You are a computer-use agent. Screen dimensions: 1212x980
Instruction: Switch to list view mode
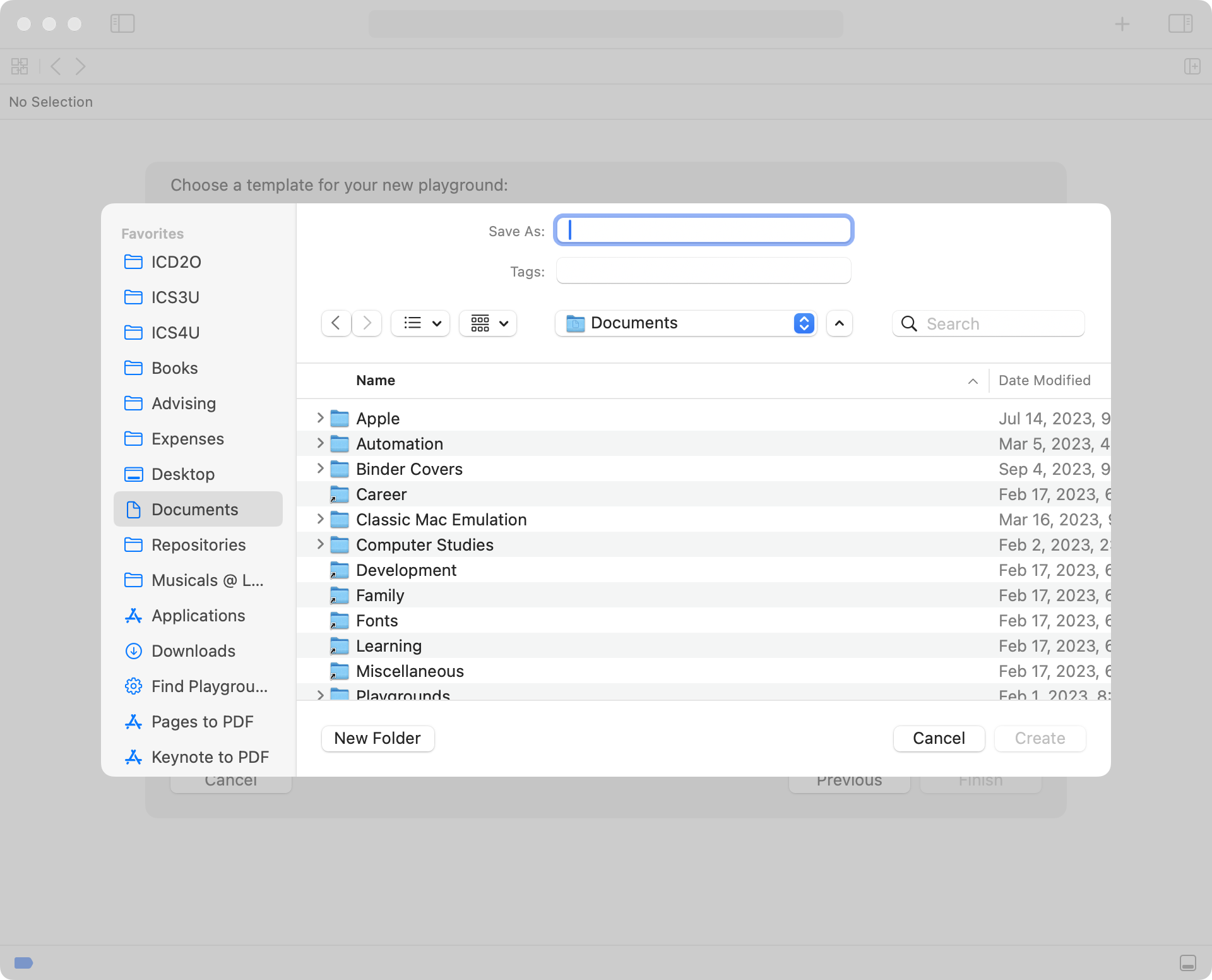(x=420, y=323)
